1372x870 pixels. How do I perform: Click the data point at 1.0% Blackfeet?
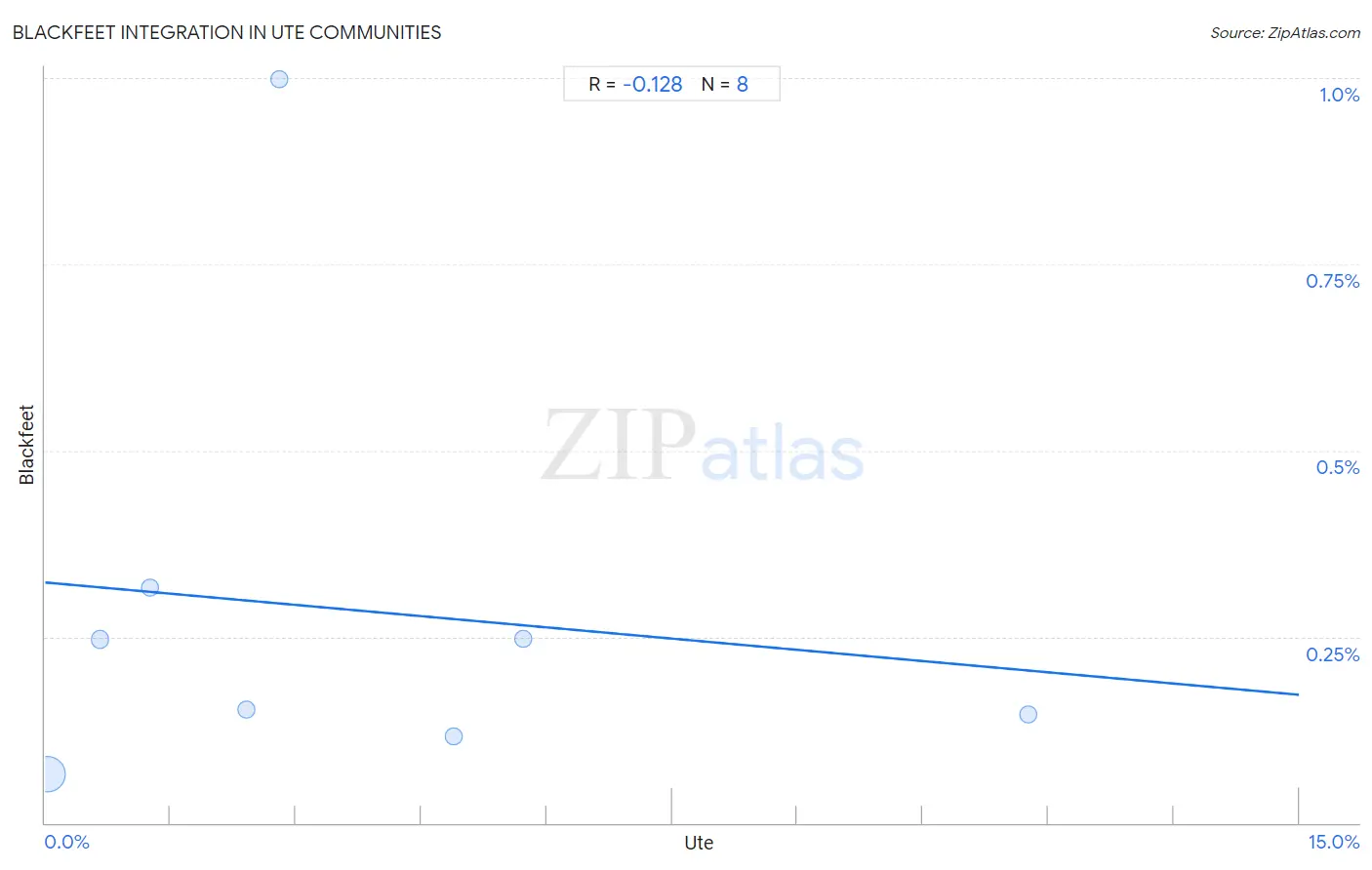279,79
